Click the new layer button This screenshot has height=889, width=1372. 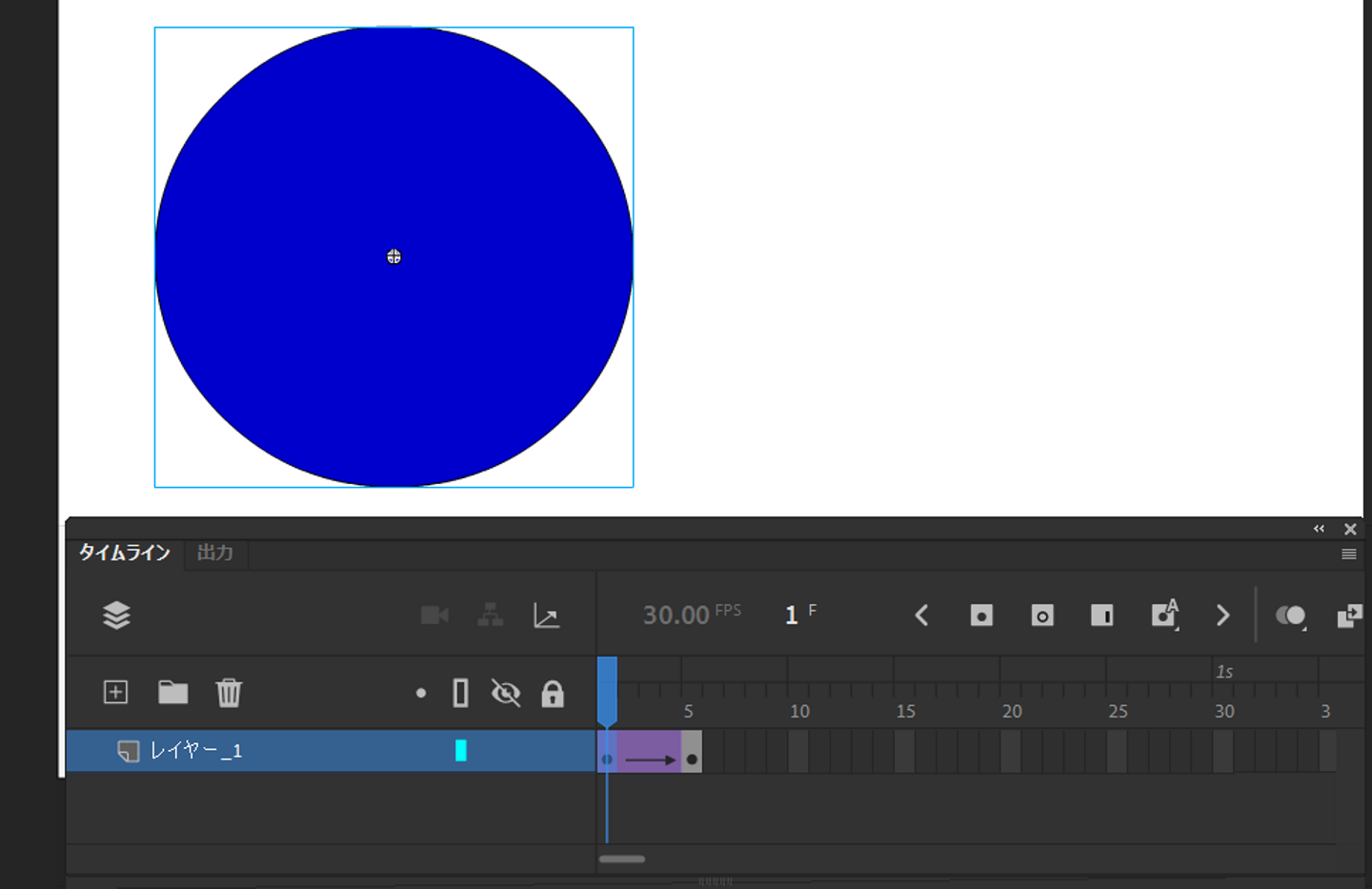pos(115,693)
